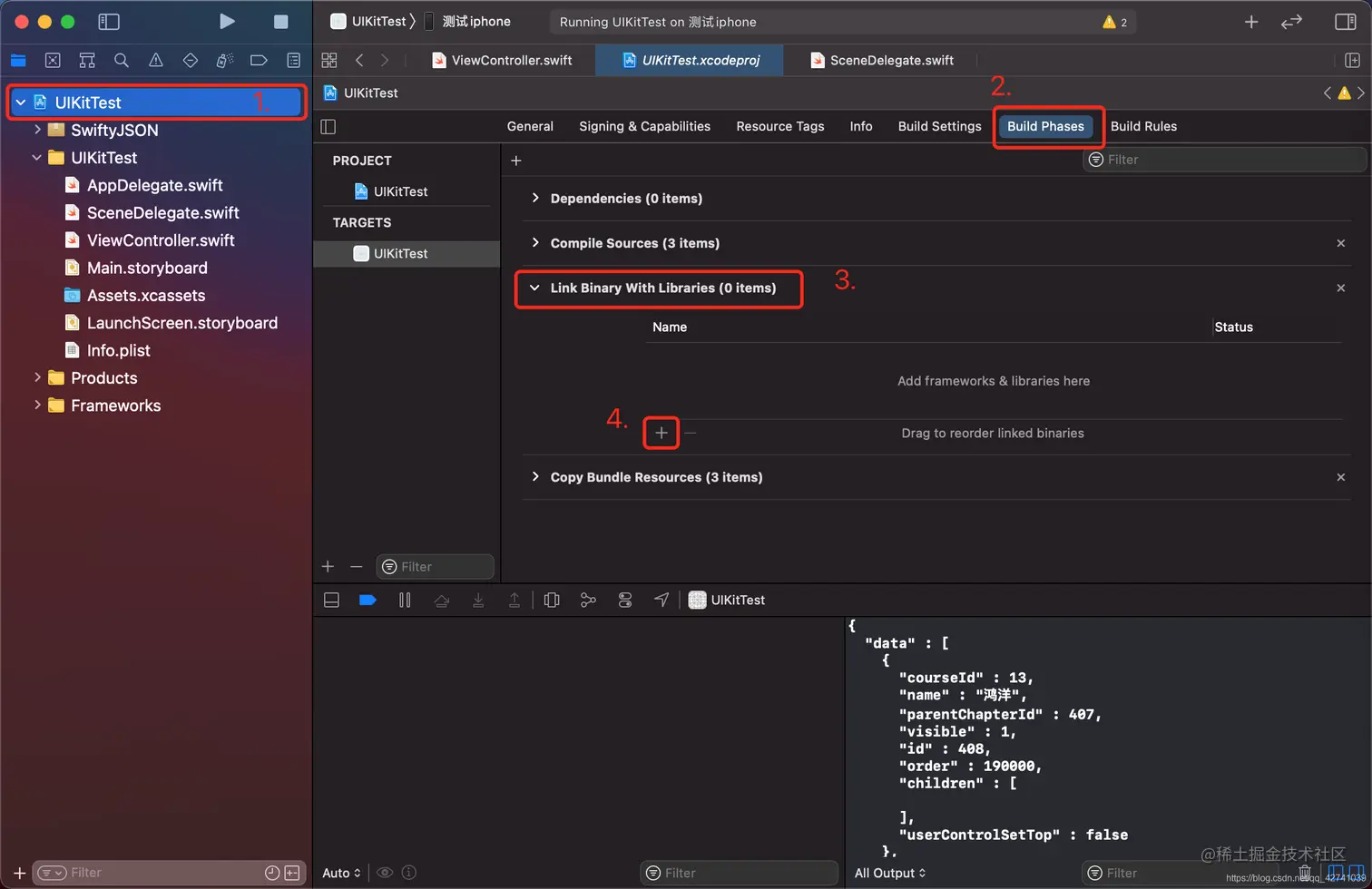Go forward in editor history

385,60
